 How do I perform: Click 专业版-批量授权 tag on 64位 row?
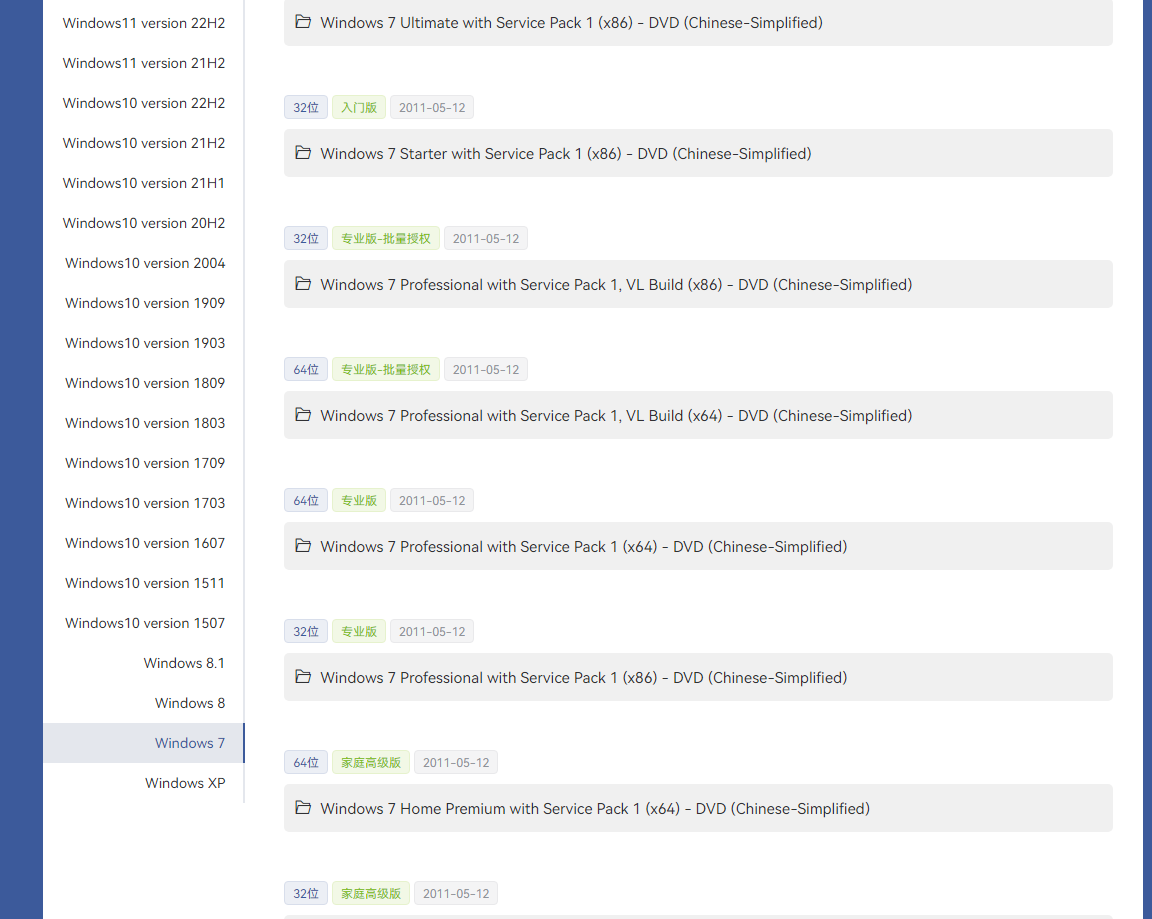point(386,370)
